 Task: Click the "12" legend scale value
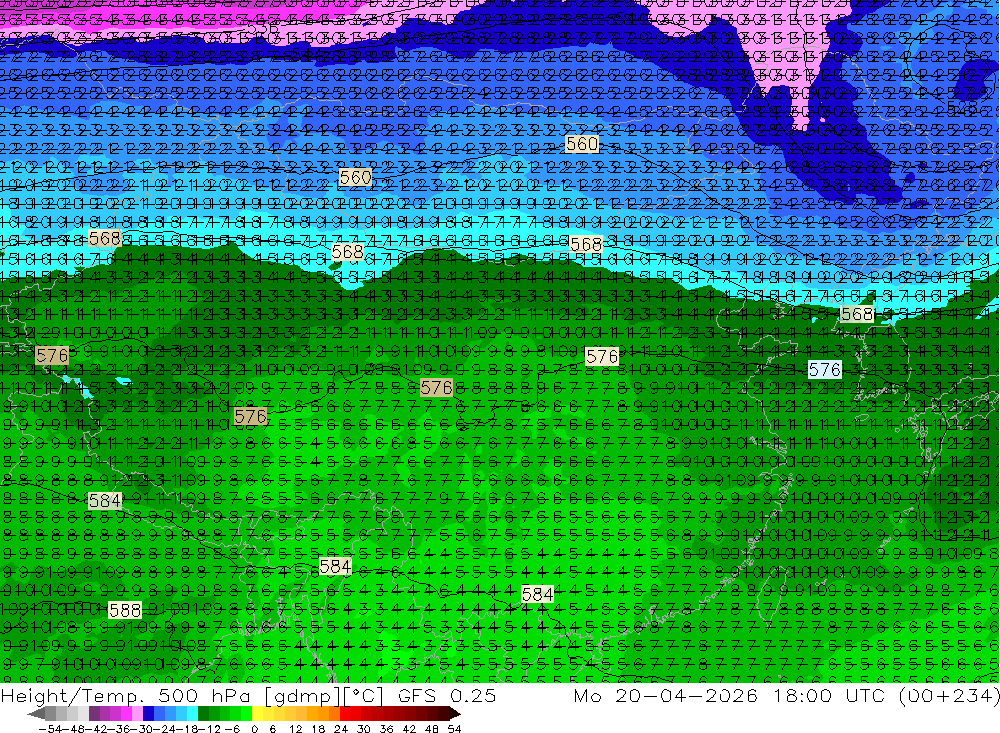point(295,729)
